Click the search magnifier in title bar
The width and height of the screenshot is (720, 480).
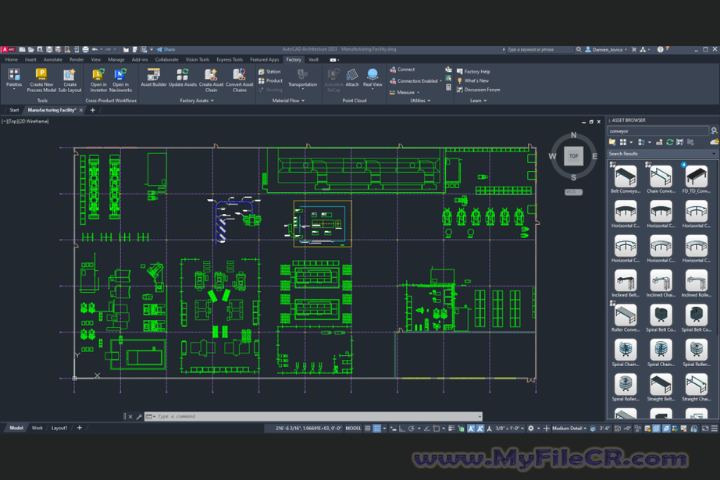coord(579,50)
